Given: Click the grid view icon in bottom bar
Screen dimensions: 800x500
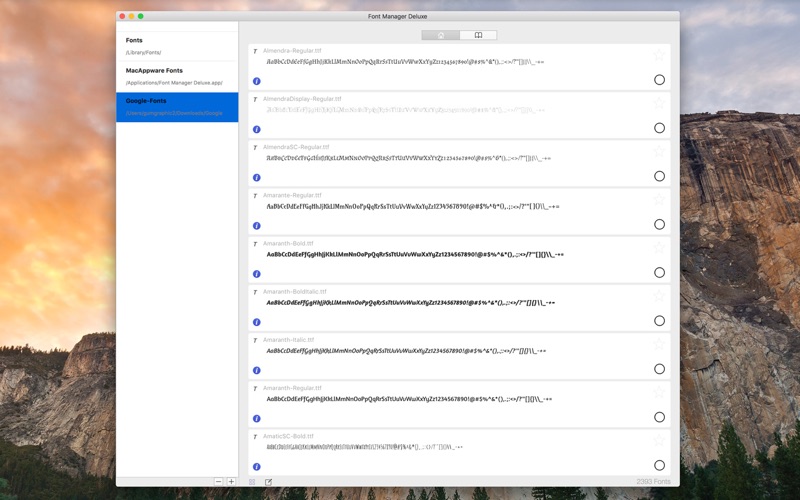Looking at the screenshot, I should click(x=252, y=482).
